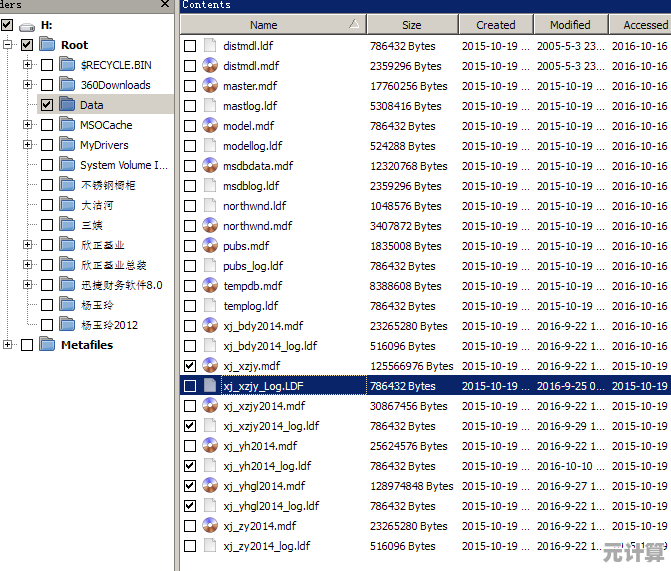Image resolution: width=671 pixels, height=571 pixels.
Task: Click the Data folder icon in tree
Action: [67, 105]
